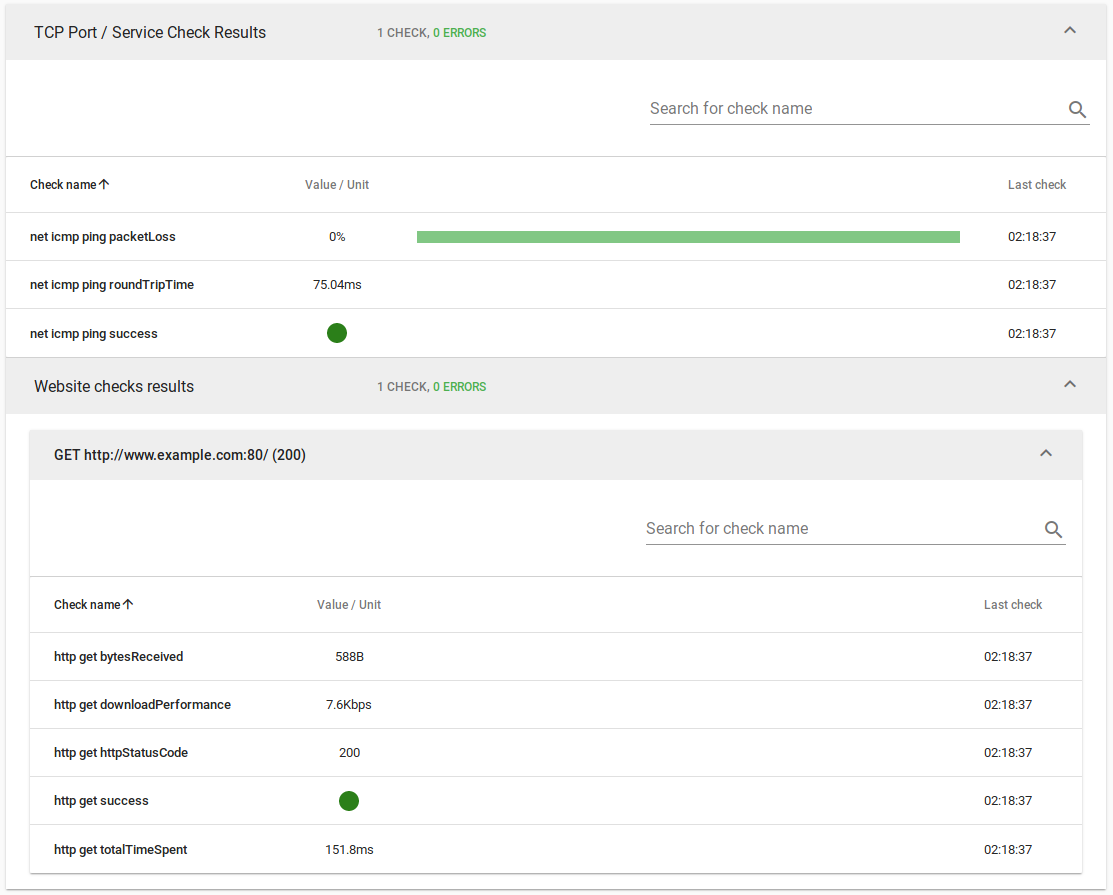Click sort arrow beside Check name in ping table

[x=104, y=185]
